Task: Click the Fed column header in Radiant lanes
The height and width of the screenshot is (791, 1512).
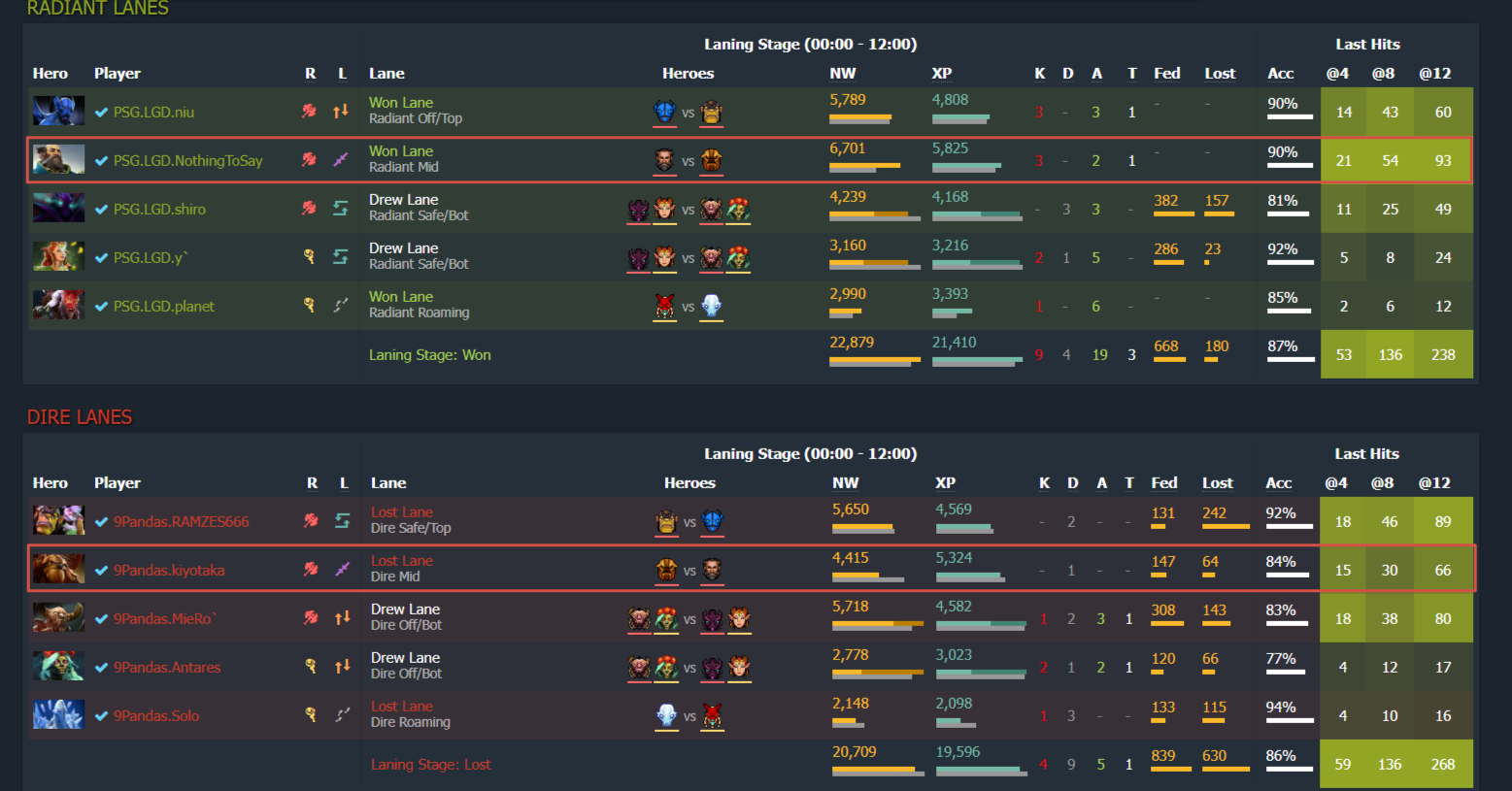Action: (1167, 74)
